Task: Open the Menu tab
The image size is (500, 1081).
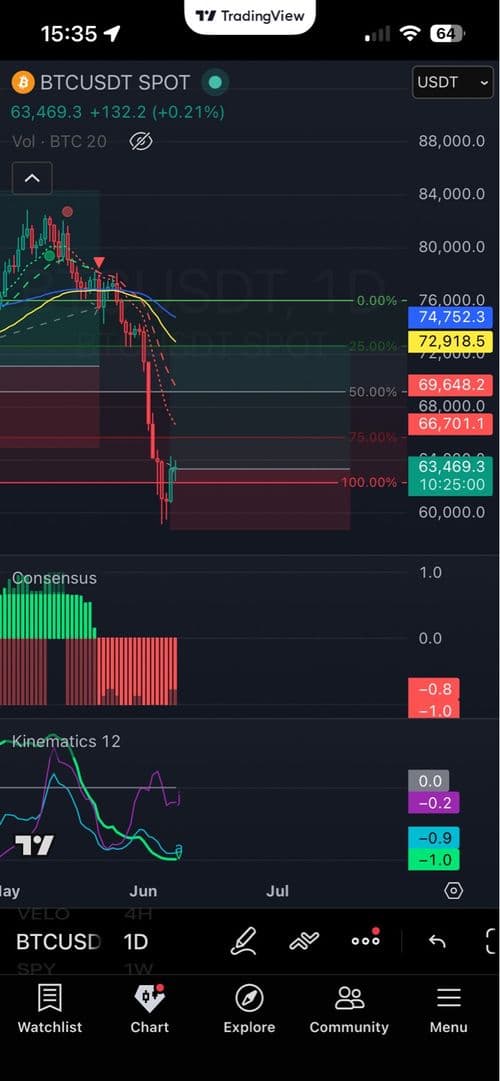Action: point(448,1009)
